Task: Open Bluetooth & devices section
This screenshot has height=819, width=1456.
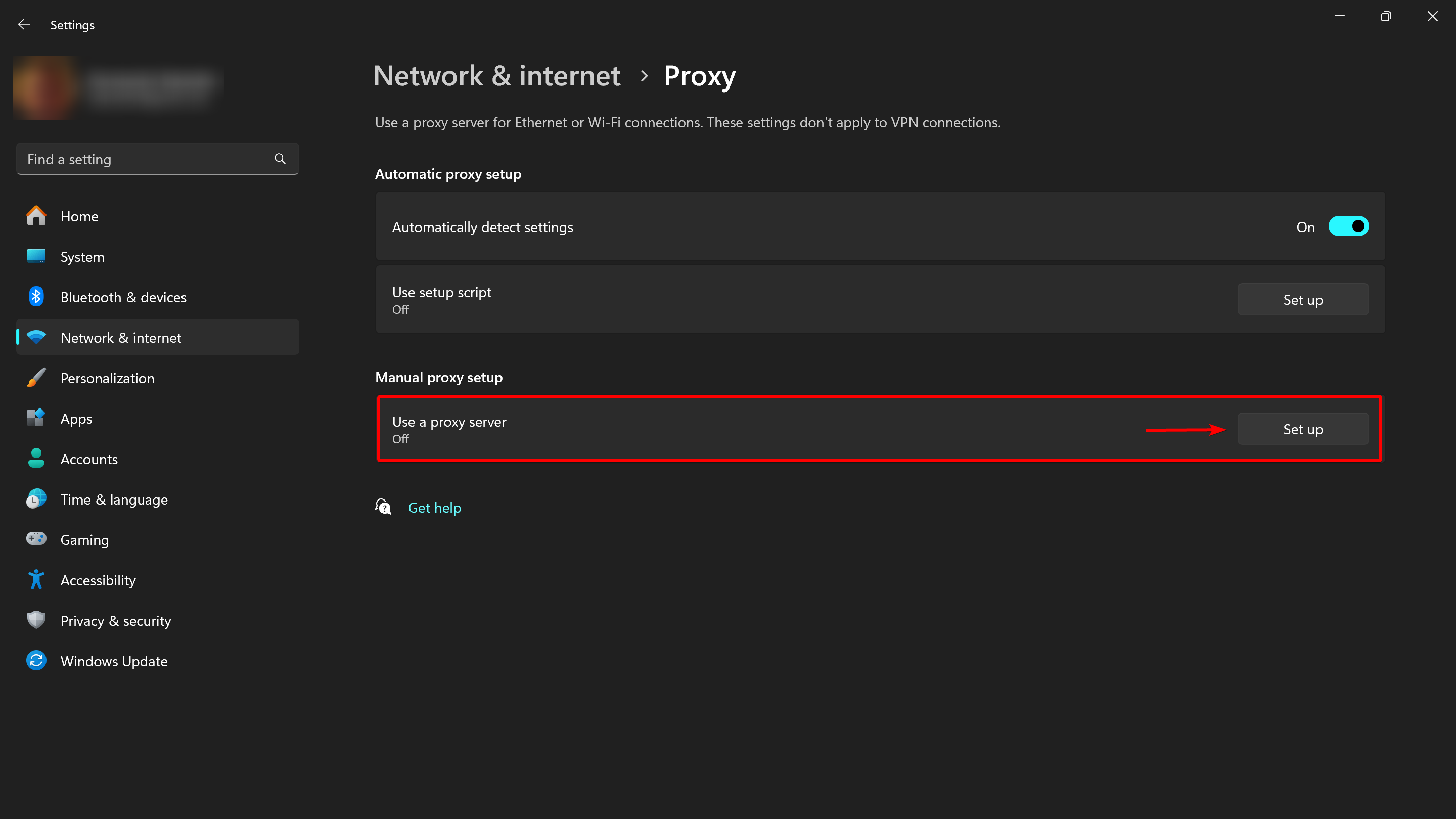Action: 158,297
